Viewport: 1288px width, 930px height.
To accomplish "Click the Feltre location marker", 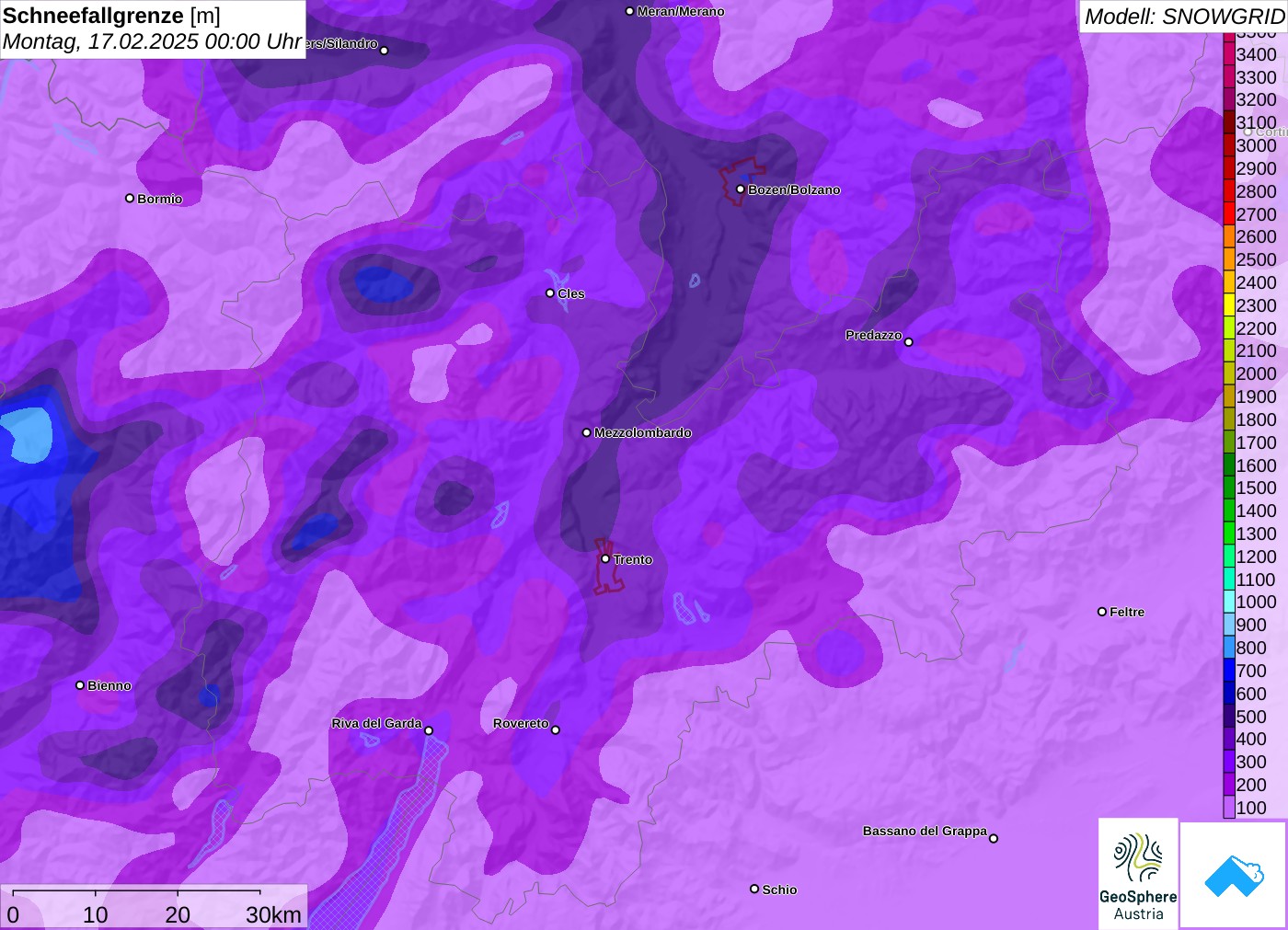I will (1102, 611).
